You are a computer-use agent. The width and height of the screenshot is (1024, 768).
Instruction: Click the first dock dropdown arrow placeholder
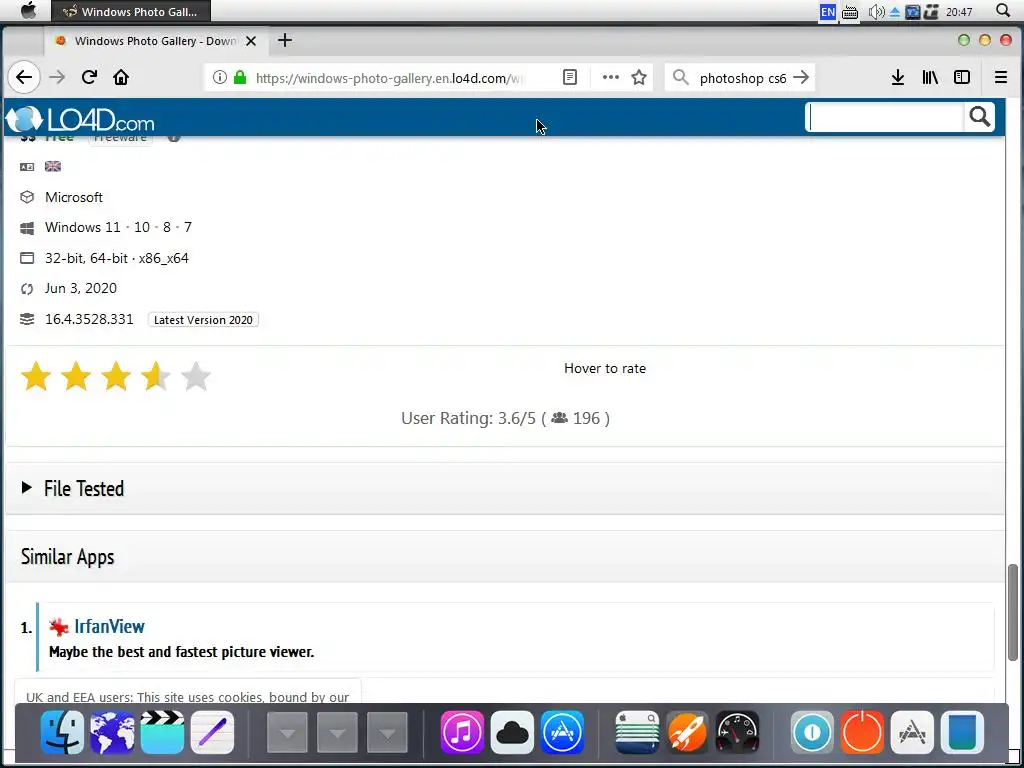[x=287, y=733]
